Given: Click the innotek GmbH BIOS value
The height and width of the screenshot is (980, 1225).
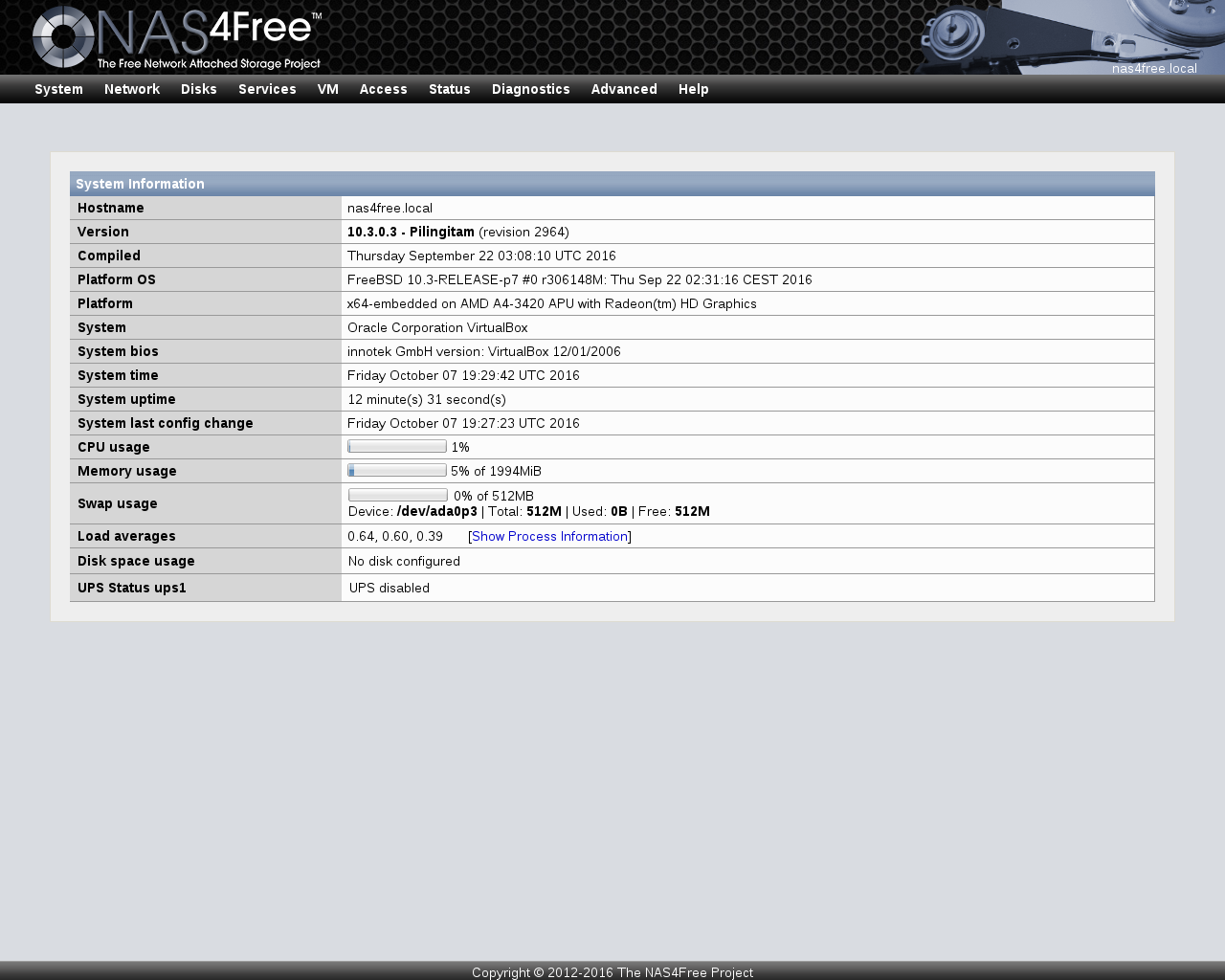Looking at the screenshot, I should (484, 351).
